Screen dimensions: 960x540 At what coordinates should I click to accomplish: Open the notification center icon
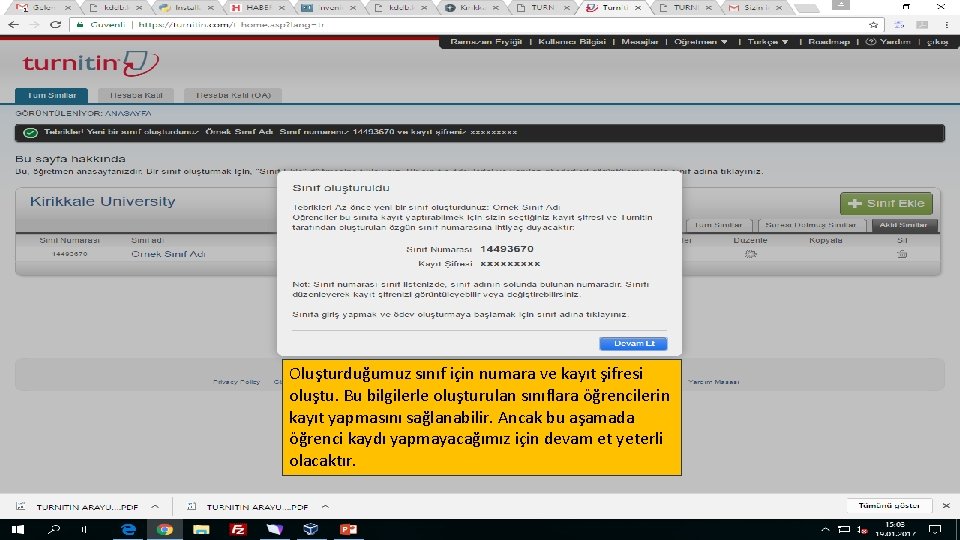tap(935, 530)
